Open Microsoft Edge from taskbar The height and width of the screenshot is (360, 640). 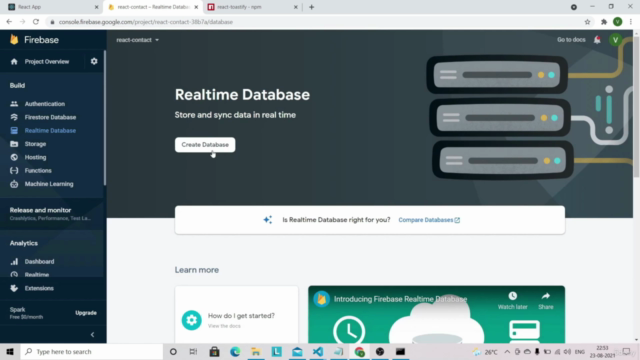tap(235, 351)
